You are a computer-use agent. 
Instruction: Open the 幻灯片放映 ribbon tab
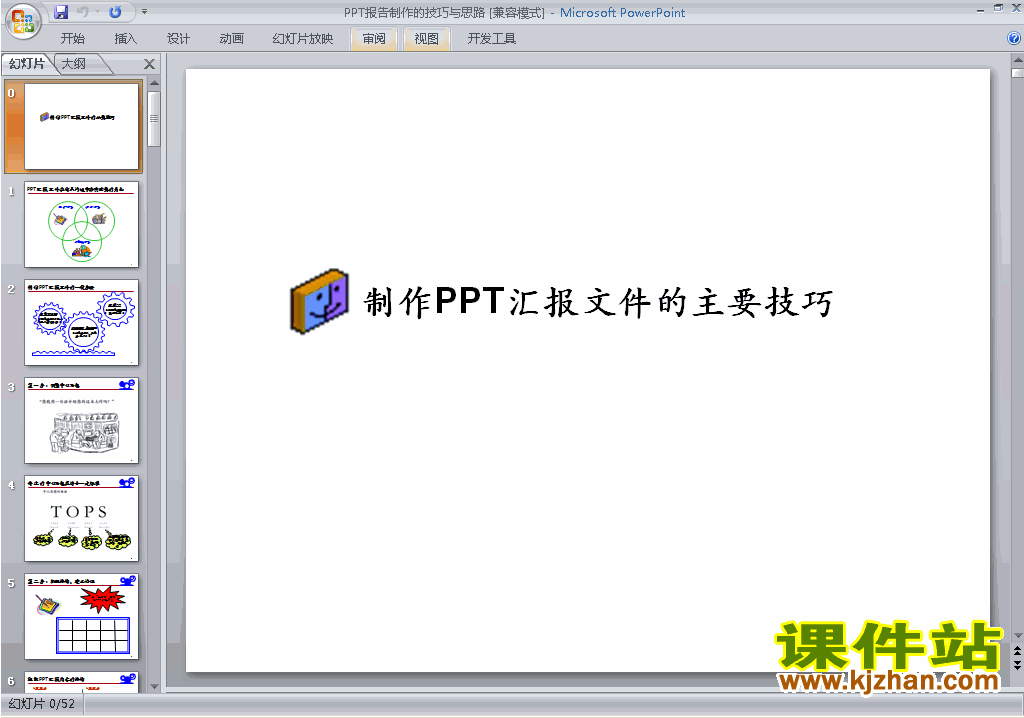click(302, 39)
